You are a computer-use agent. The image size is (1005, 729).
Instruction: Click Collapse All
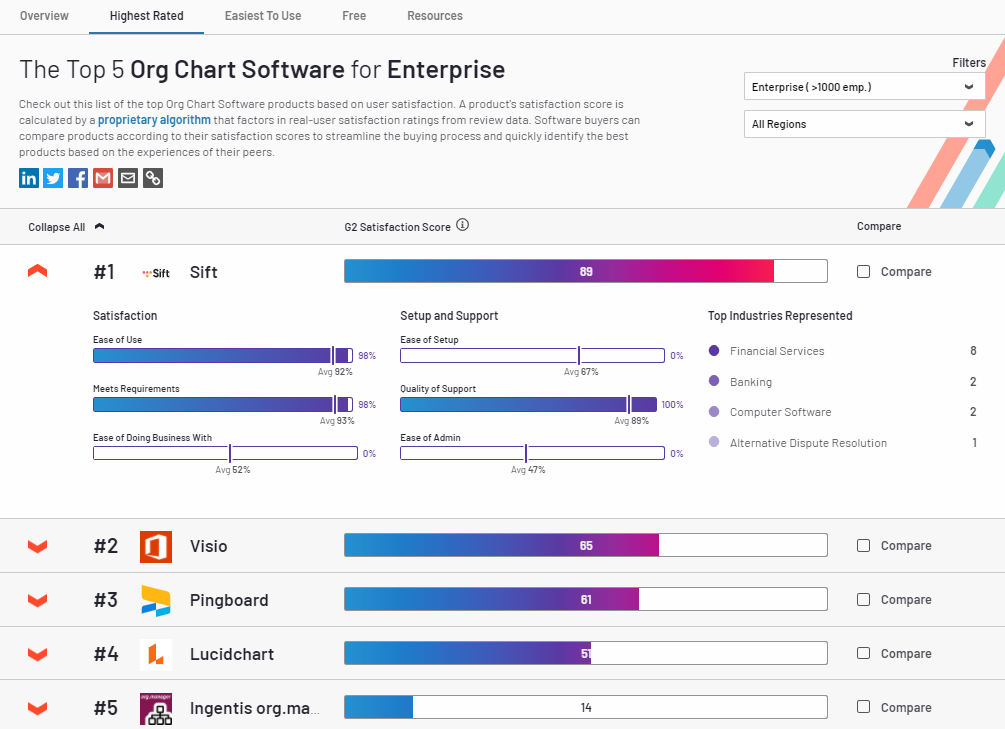[66, 227]
